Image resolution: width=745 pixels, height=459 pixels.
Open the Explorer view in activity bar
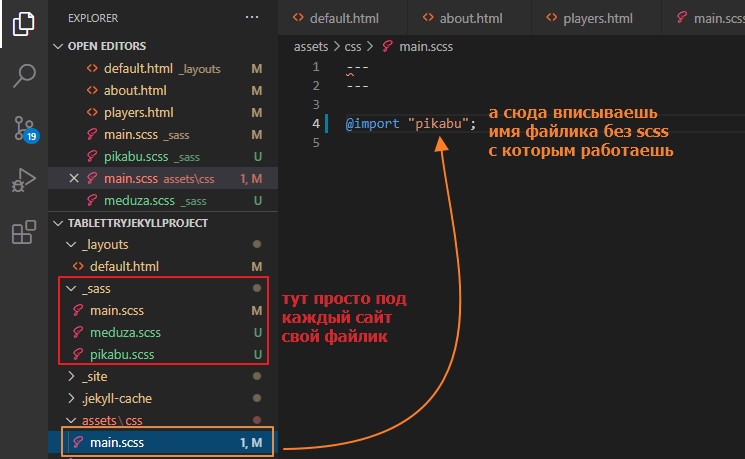[x=23, y=23]
